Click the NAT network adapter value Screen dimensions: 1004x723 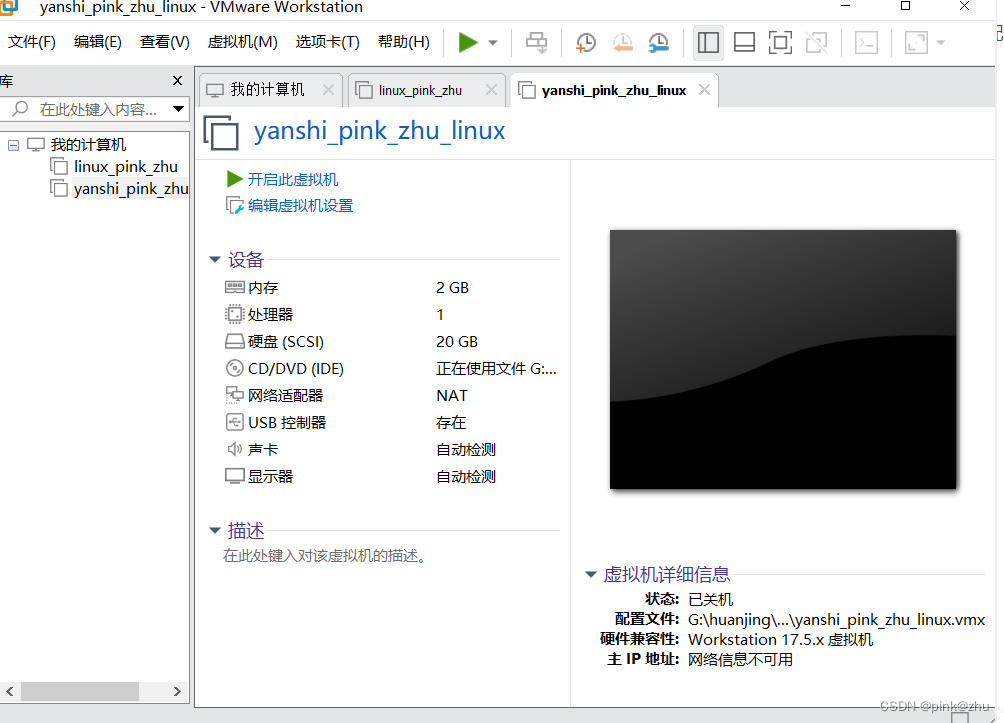pyautogui.click(x=451, y=396)
